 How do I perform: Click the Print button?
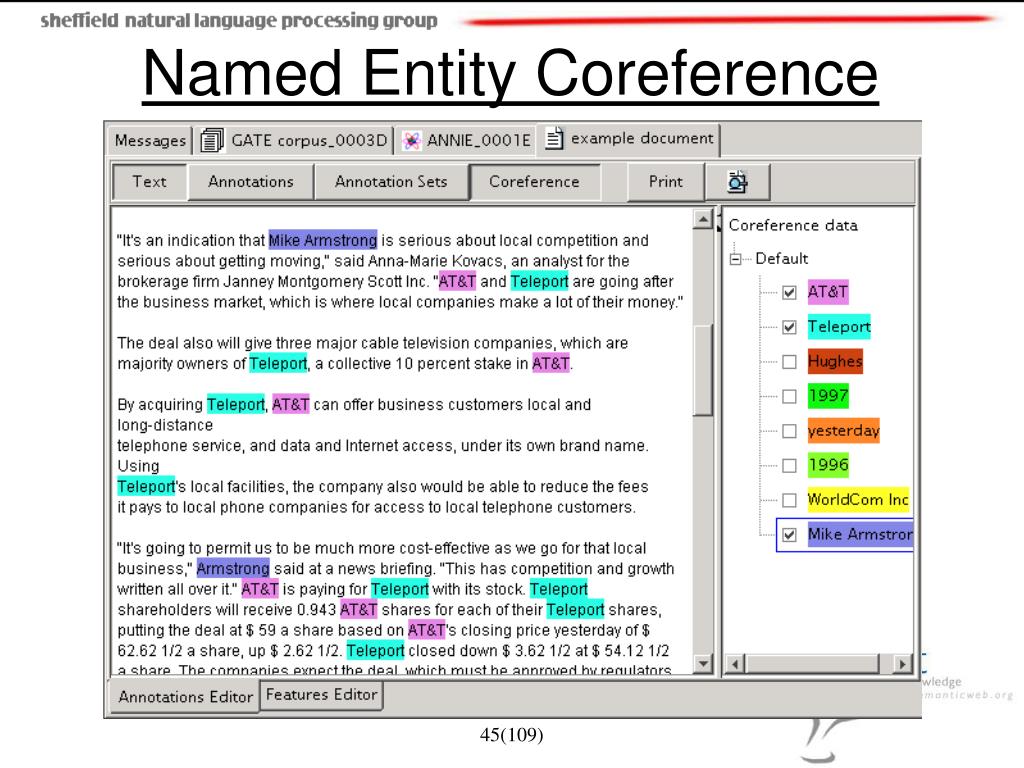coord(665,182)
